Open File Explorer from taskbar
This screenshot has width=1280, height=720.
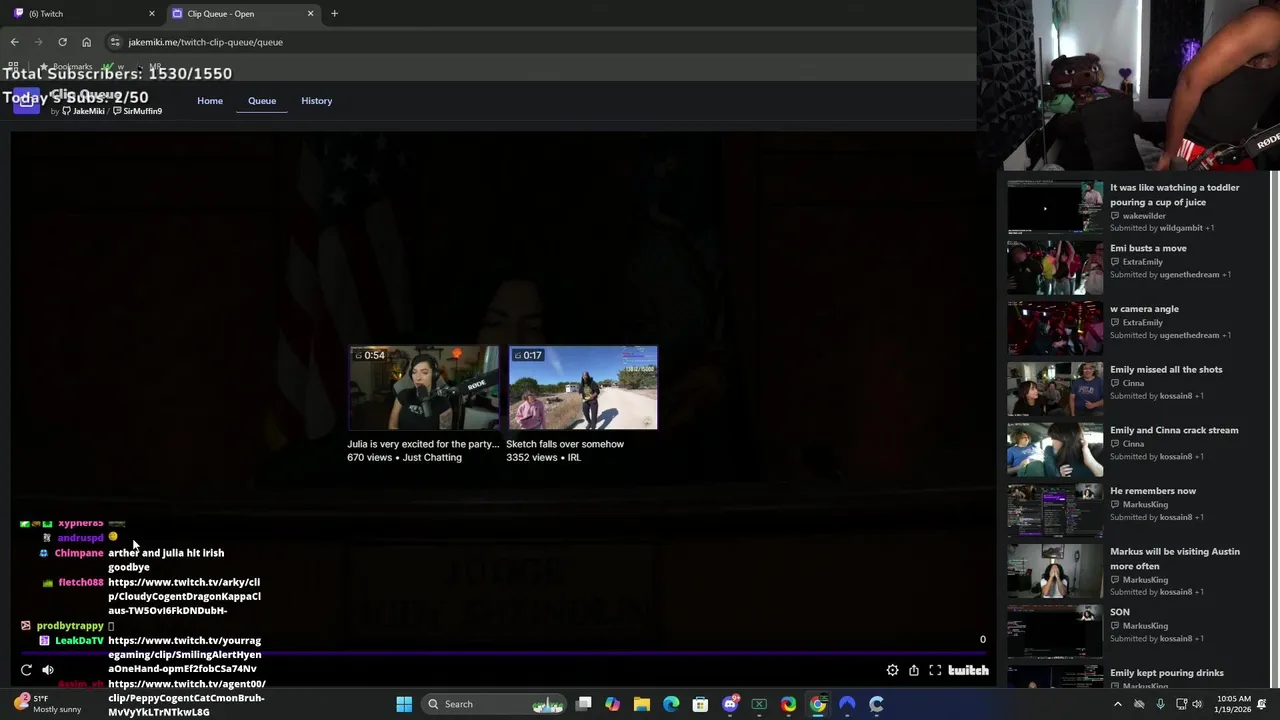click(642, 704)
